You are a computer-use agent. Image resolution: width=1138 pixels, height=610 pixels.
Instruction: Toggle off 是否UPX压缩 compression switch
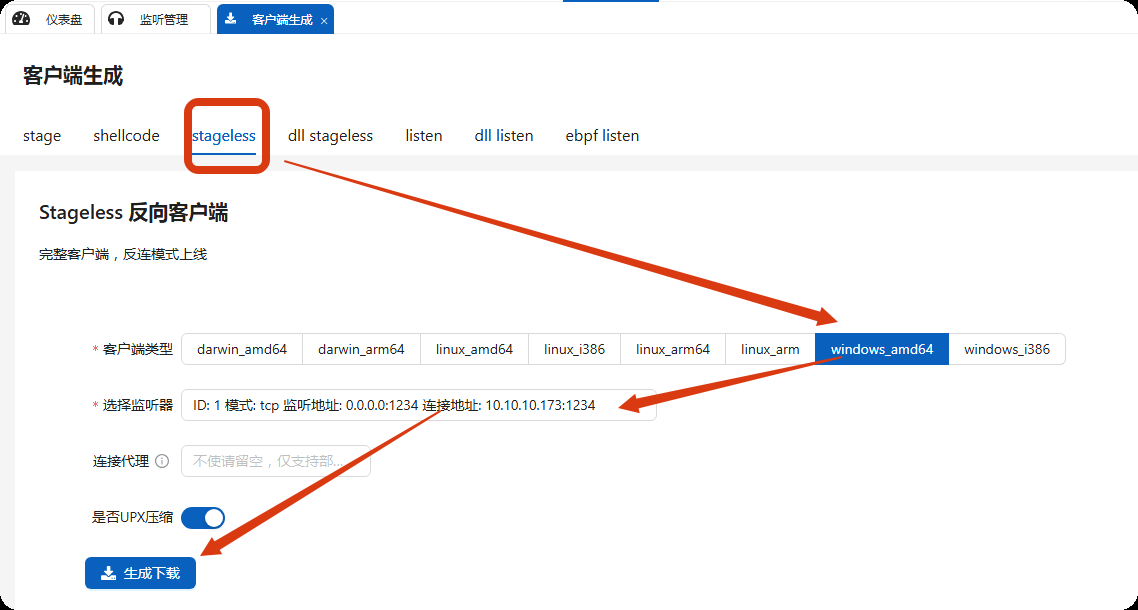pos(203,517)
